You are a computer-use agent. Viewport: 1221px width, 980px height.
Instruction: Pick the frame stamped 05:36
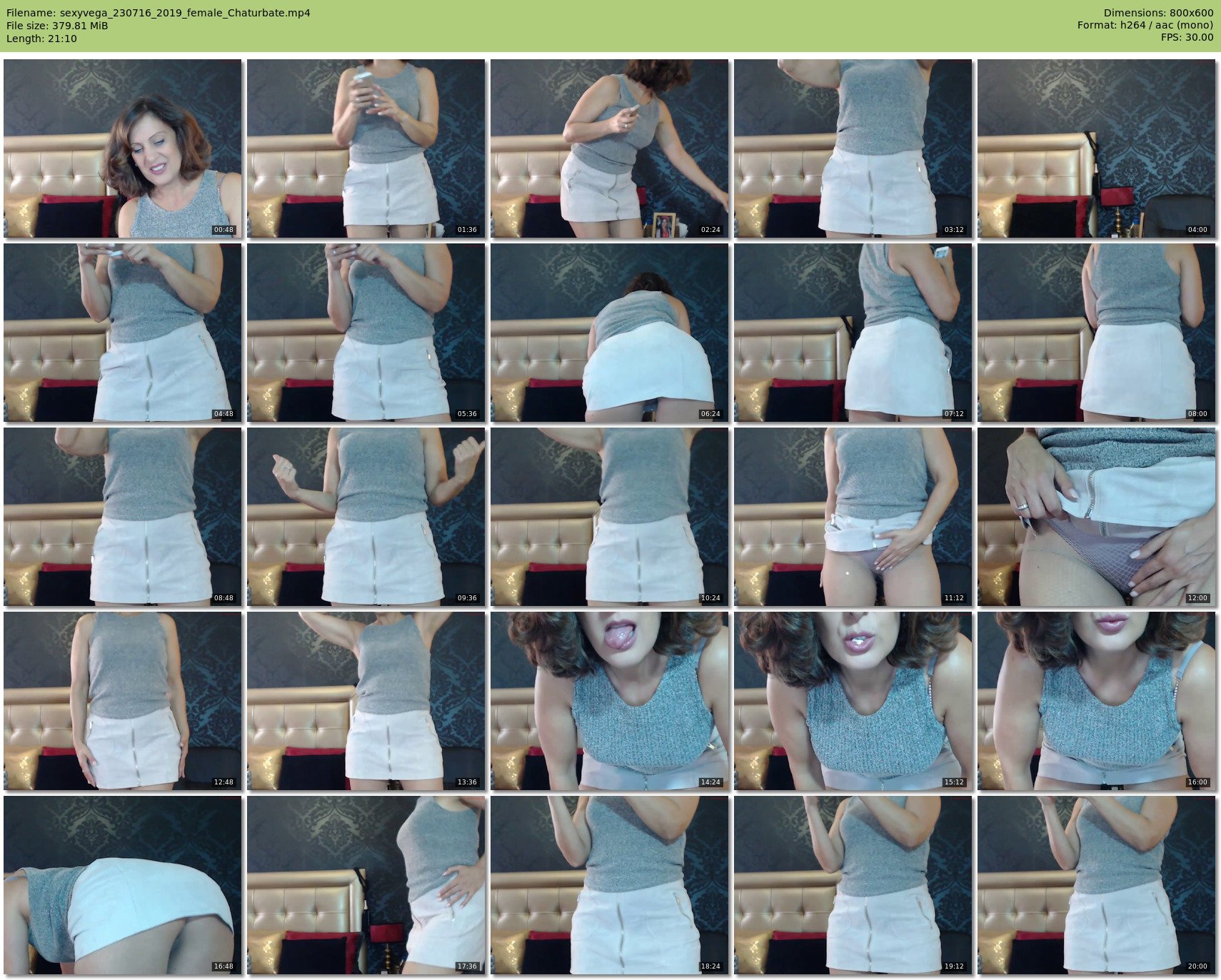(x=366, y=333)
